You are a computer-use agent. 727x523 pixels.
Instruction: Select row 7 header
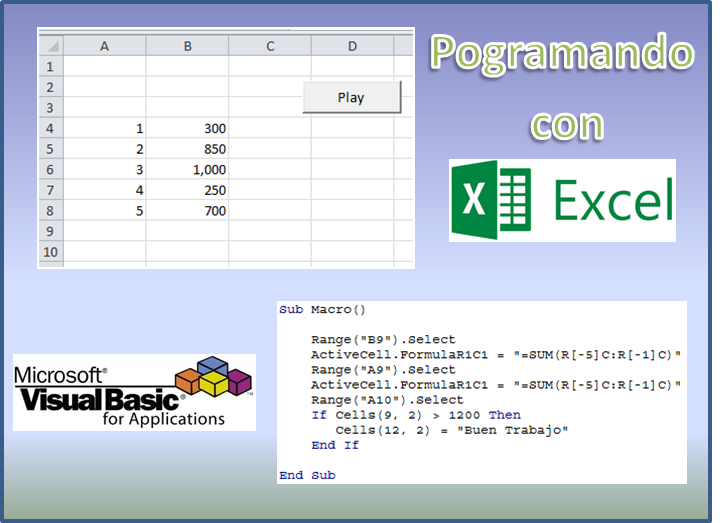[x=51, y=190]
